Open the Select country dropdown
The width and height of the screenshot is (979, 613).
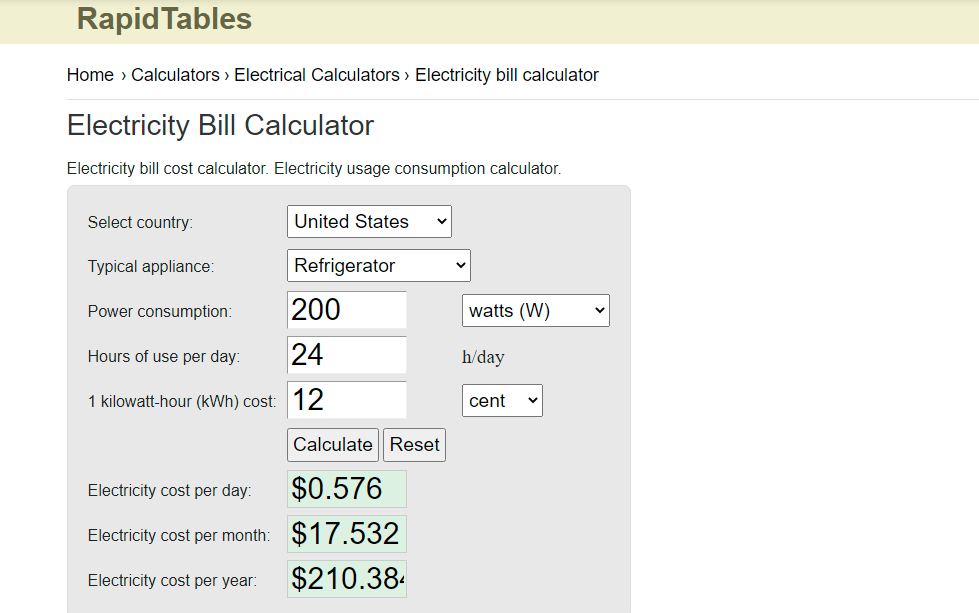[x=368, y=221]
